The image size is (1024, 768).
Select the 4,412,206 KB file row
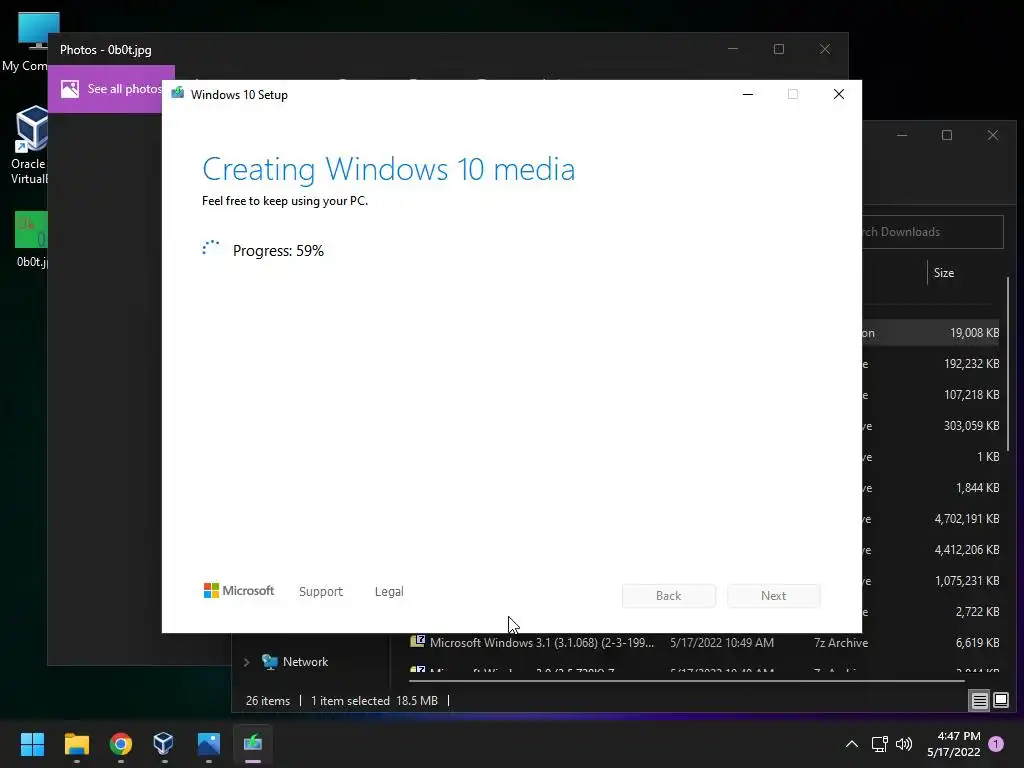[x=931, y=550]
